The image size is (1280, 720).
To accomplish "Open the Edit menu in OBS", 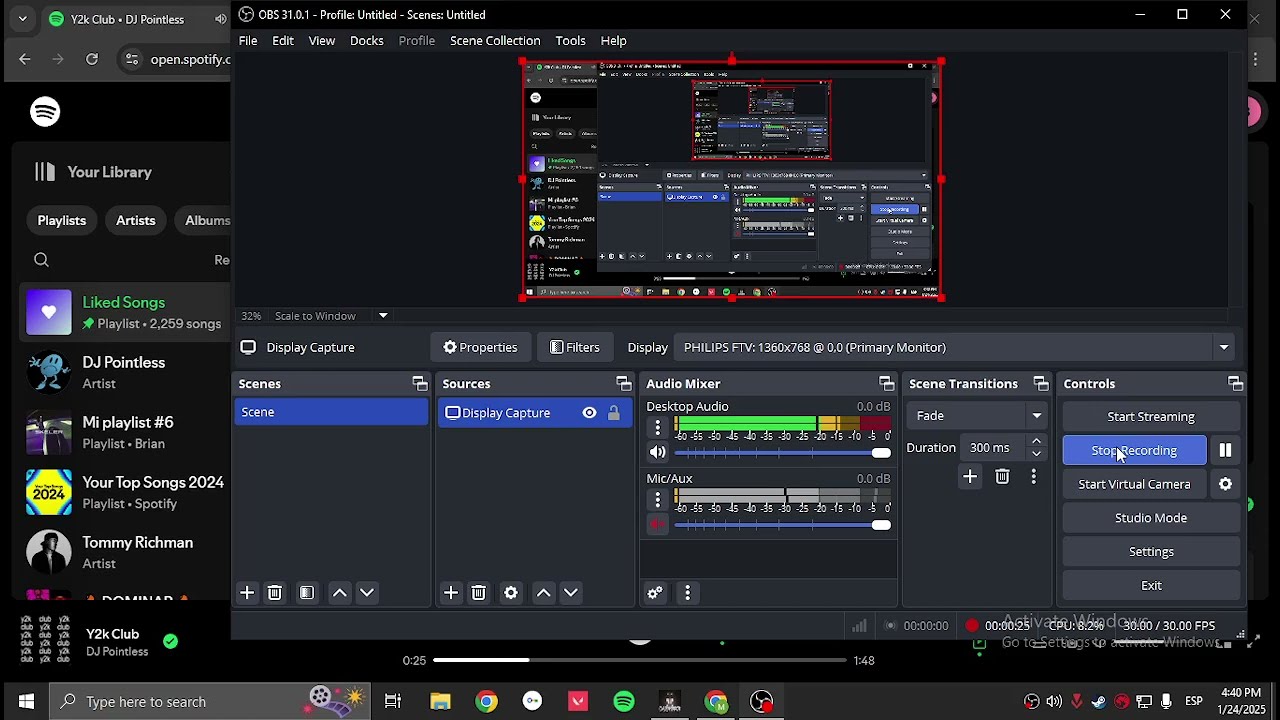I will pos(283,41).
